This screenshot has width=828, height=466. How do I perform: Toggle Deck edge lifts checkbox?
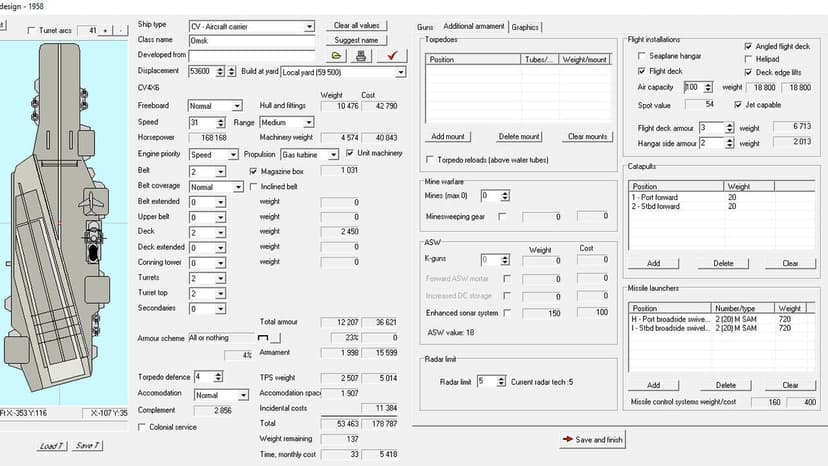(x=748, y=72)
